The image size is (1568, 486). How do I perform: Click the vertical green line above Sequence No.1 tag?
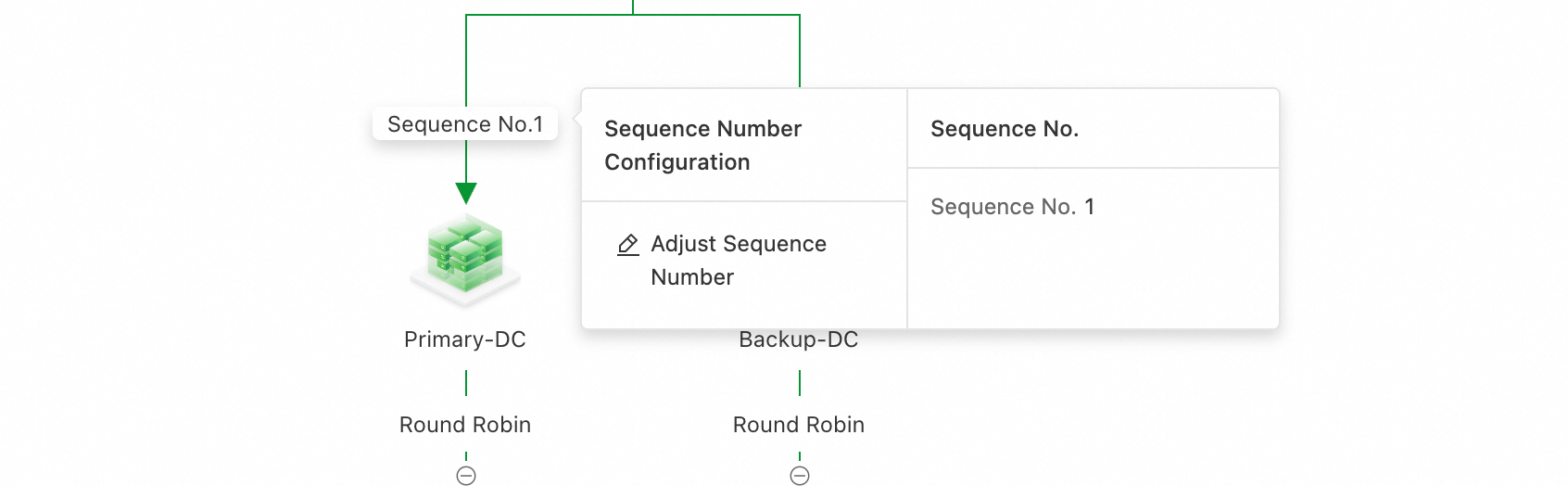point(466,61)
